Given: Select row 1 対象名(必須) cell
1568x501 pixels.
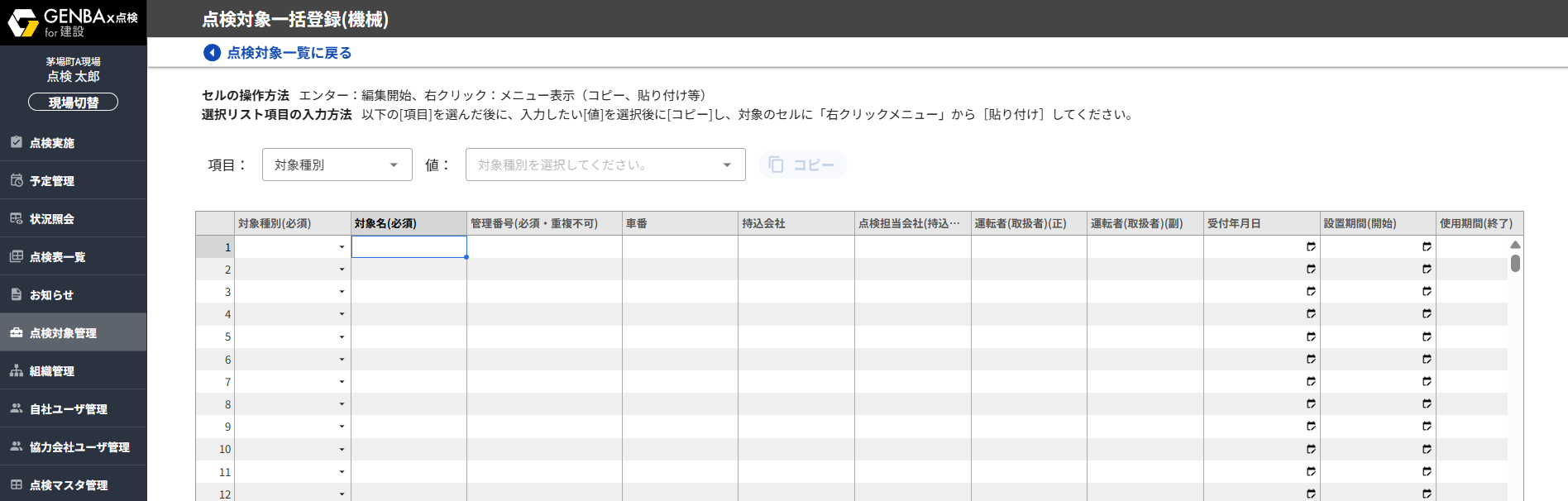Looking at the screenshot, I should tap(409, 247).
